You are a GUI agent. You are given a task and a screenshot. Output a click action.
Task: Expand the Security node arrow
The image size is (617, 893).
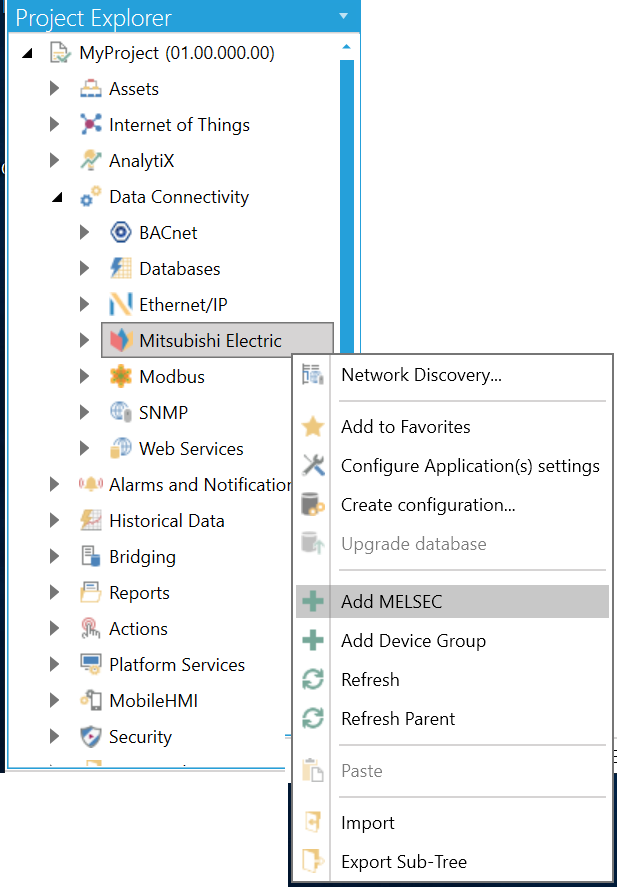pos(54,736)
